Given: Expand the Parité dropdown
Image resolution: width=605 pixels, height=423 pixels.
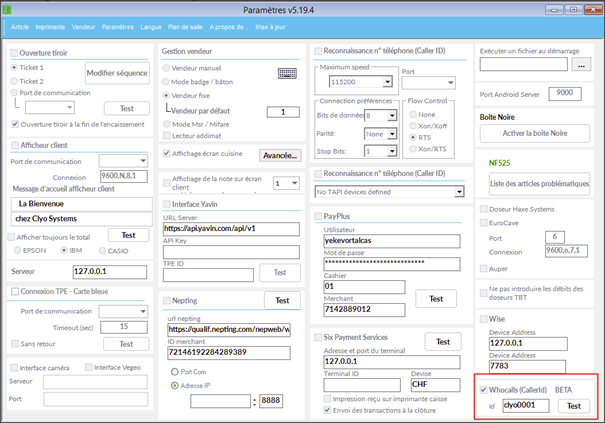Looking at the screenshot, I should [x=392, y=134].
